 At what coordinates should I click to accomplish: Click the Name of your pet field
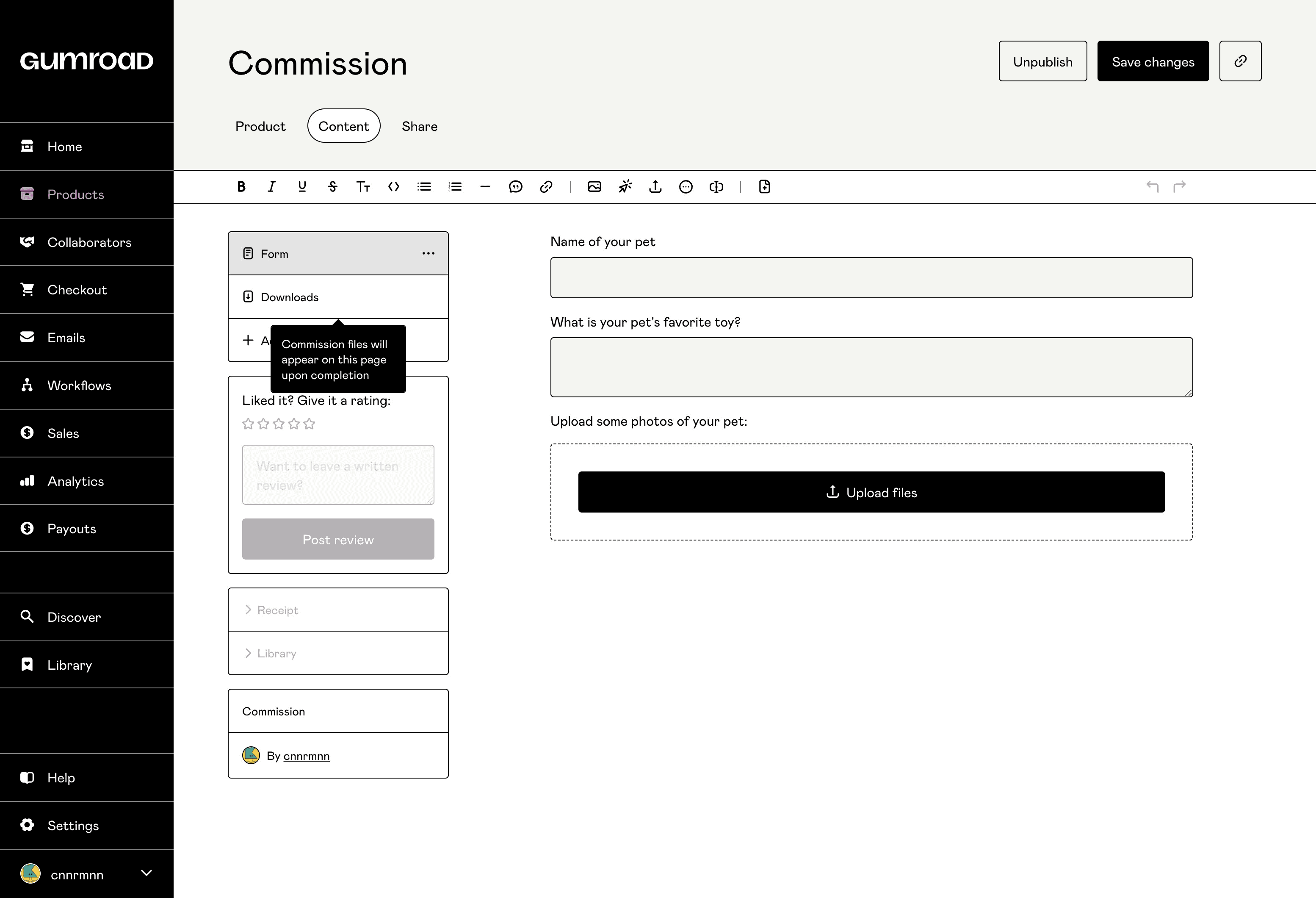tap(871, 277)
